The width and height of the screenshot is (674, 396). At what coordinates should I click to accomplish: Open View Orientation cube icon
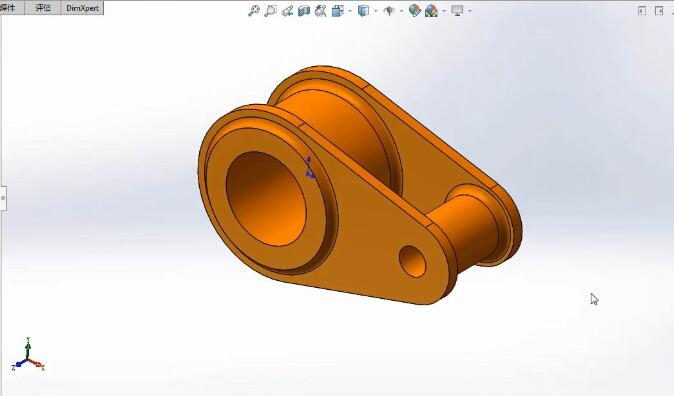coord(338,11)
